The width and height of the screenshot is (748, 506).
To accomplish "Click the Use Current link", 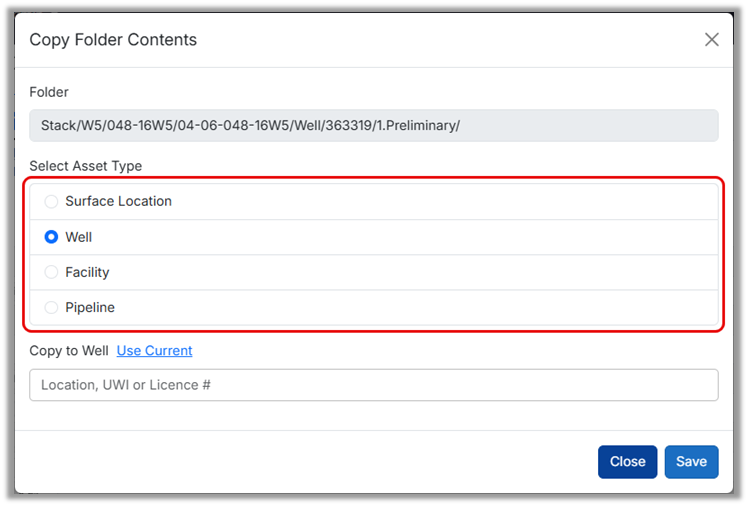I will (x=154, y=351).
